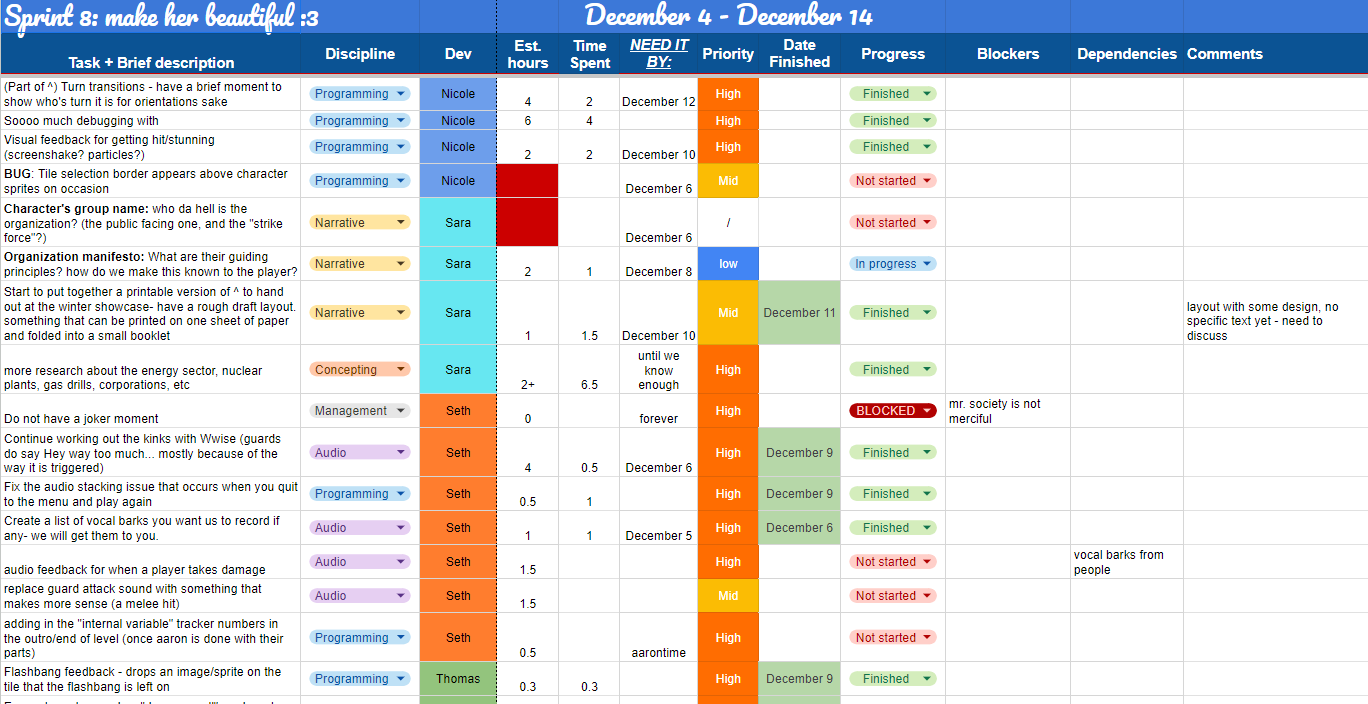The image size is (1368, 704).
Task: Click the Thomas dev cell
Action: 458,679
